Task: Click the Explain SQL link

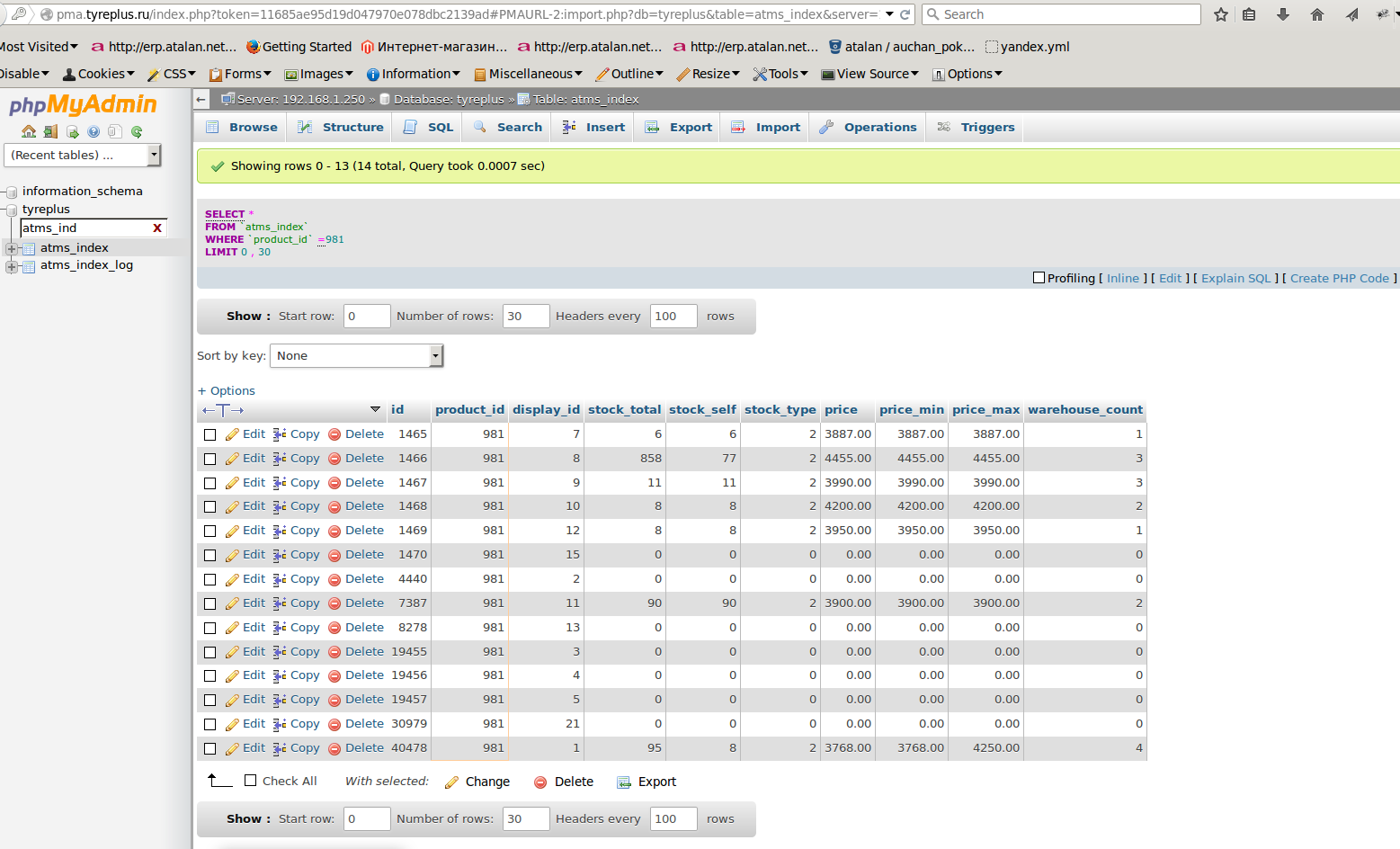Action: point(1236,279)
